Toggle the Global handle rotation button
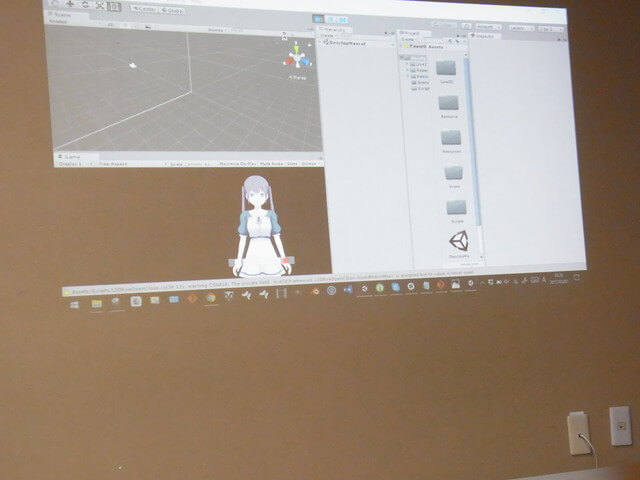640x480 pixels. tap(171, 10)
